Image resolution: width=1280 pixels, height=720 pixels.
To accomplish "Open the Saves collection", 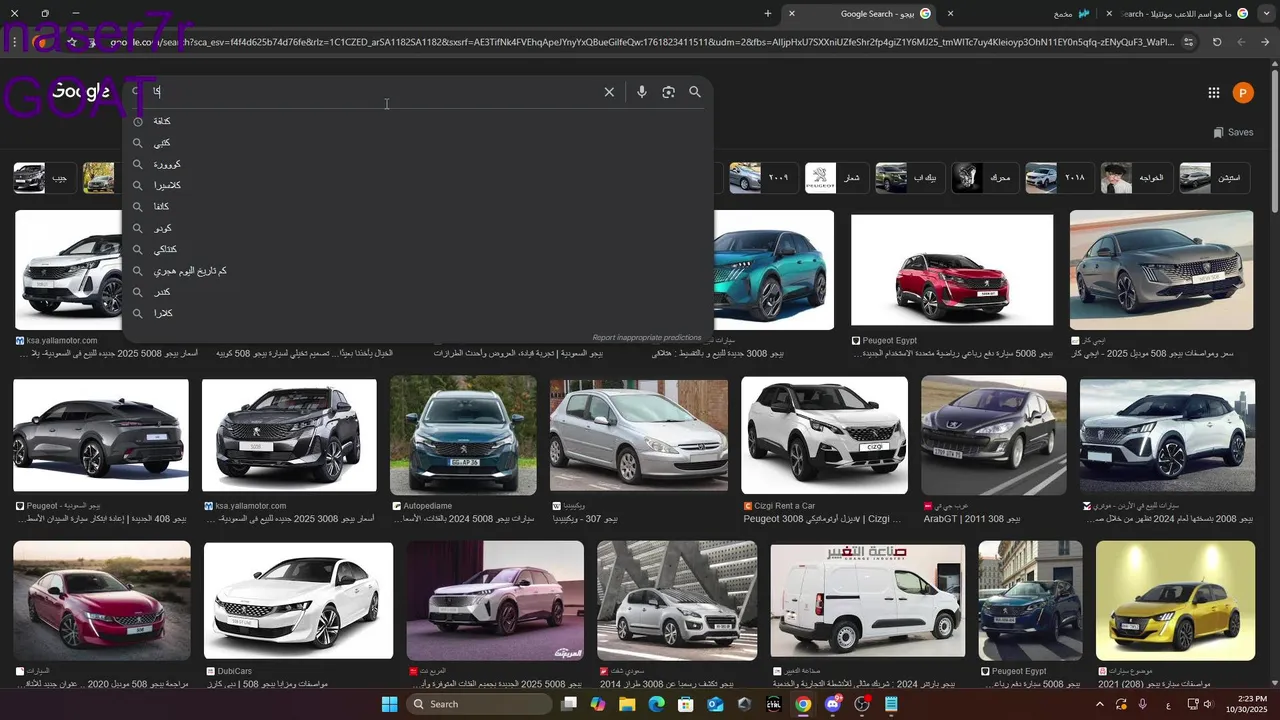I will [1233, 132].
